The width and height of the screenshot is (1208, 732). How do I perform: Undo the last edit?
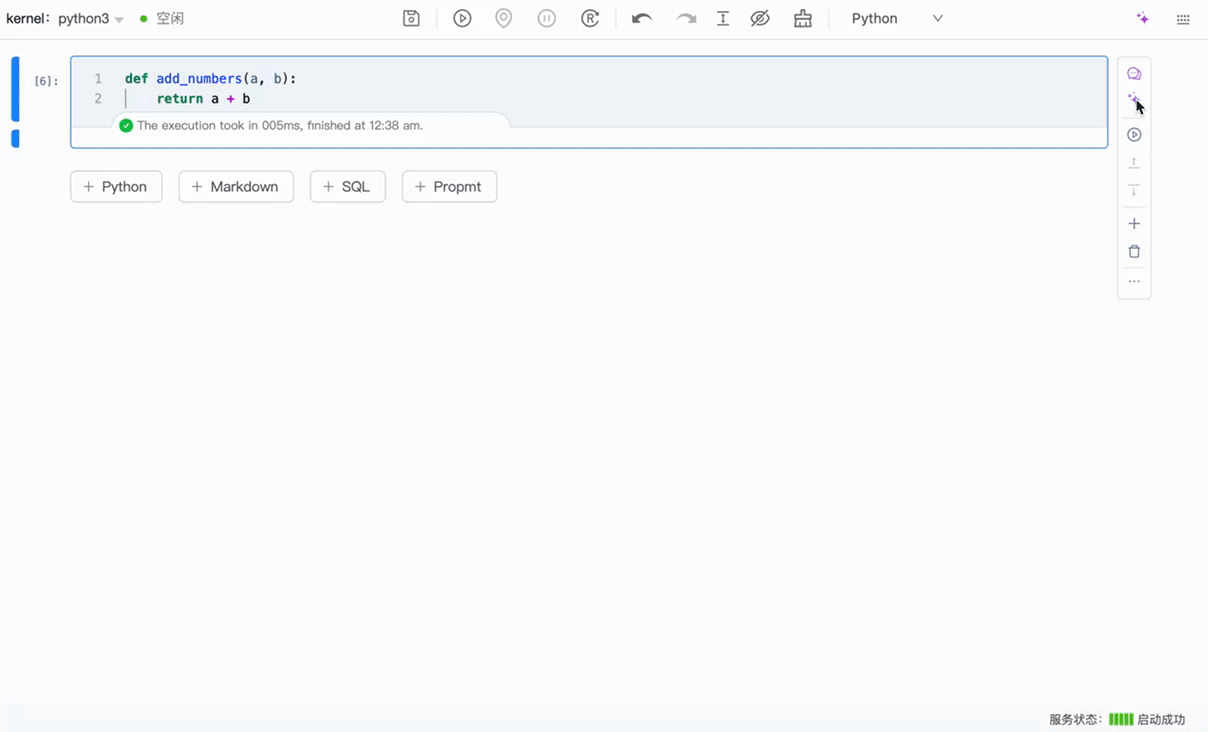[x=642, y=19]
